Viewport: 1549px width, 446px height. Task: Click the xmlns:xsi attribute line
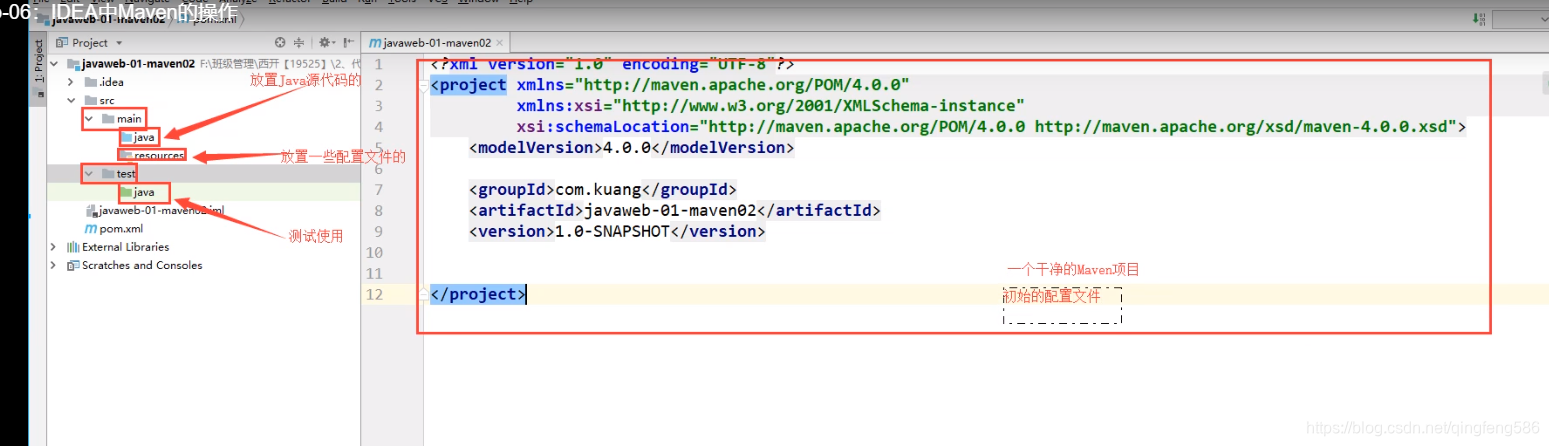771,105
